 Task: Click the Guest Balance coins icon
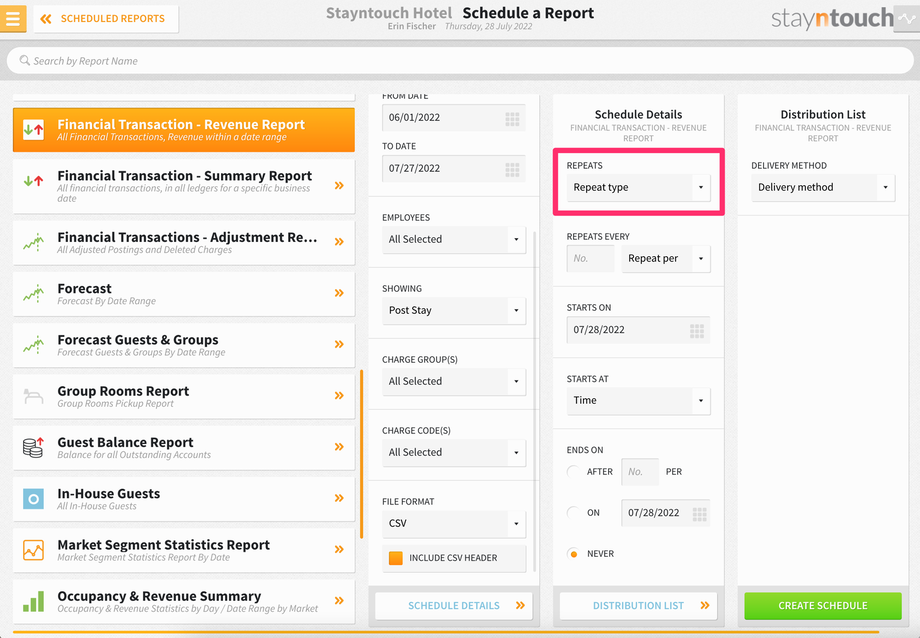(x=33, y=447)
